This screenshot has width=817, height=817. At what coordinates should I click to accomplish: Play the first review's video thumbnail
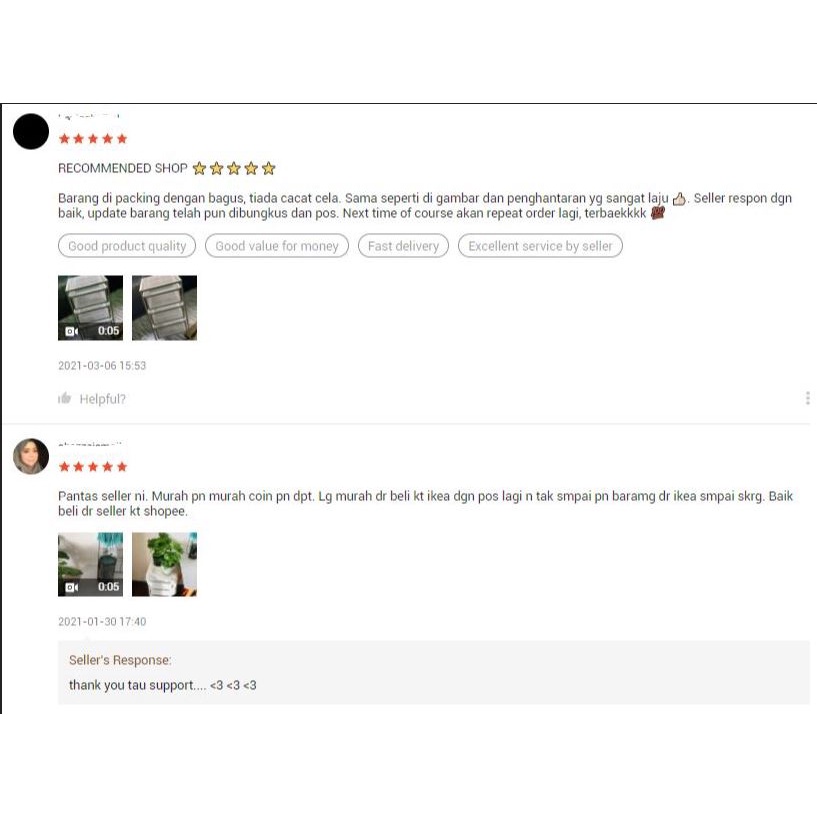coord(91,308)
